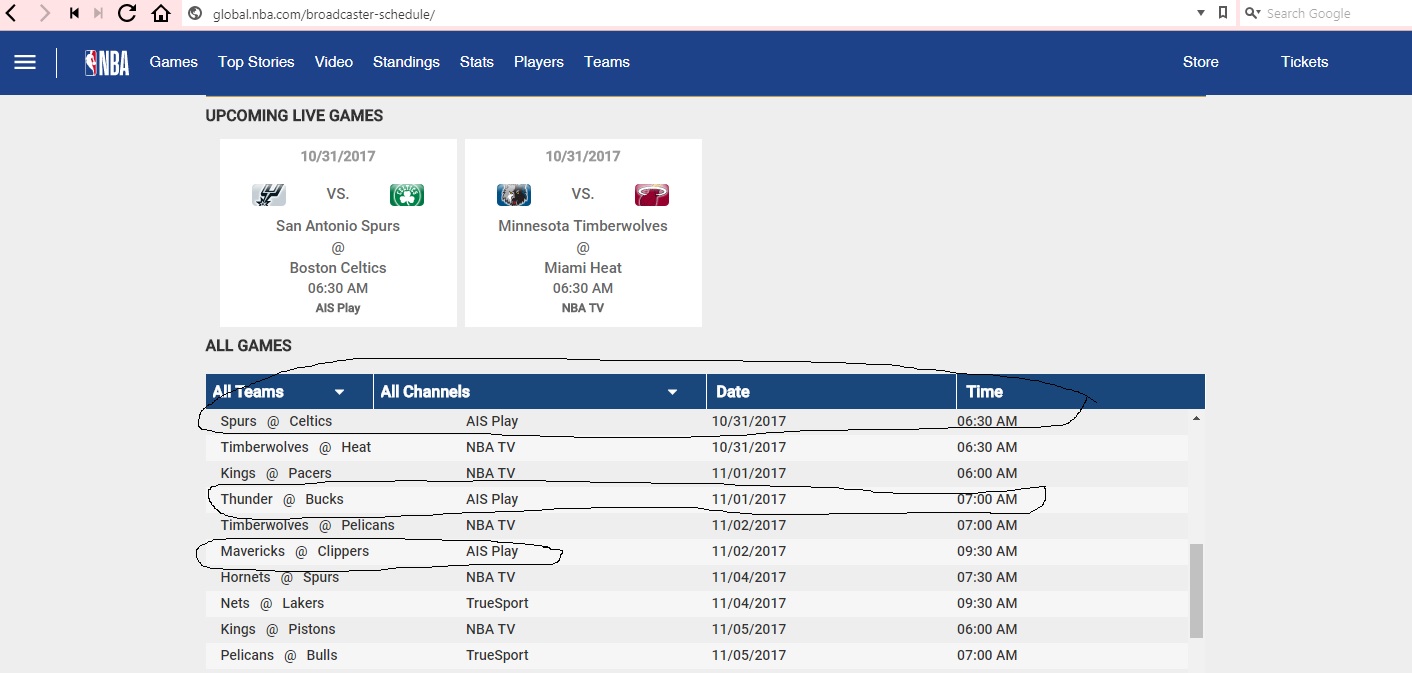1412x673 pixels.
Task: Bookmark this page icon
Action: click(x=1222, y=13)
